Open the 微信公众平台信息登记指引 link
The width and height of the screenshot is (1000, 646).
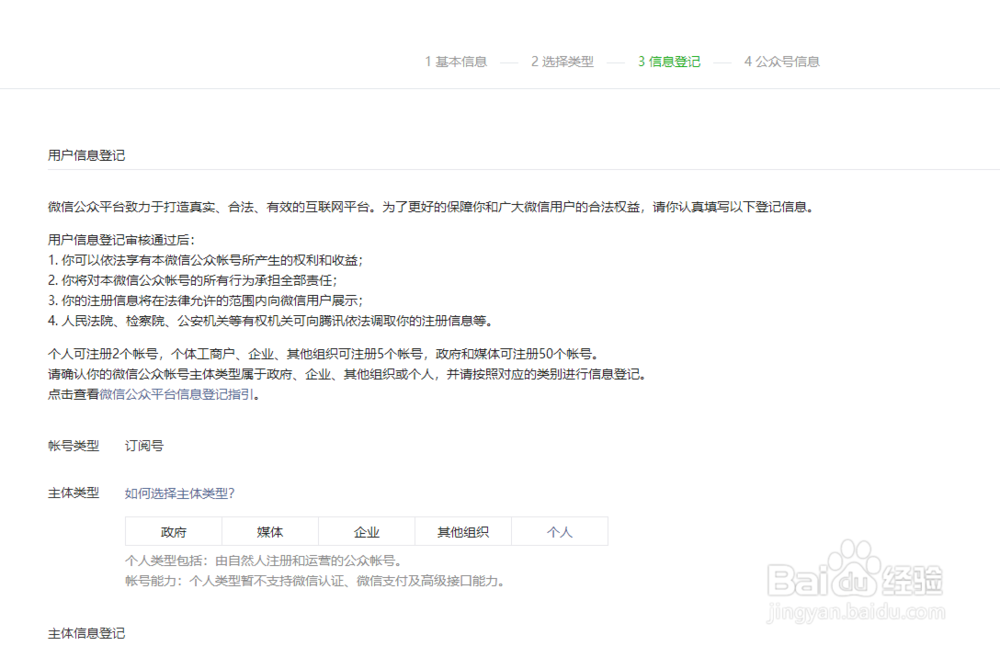(177, 394)
